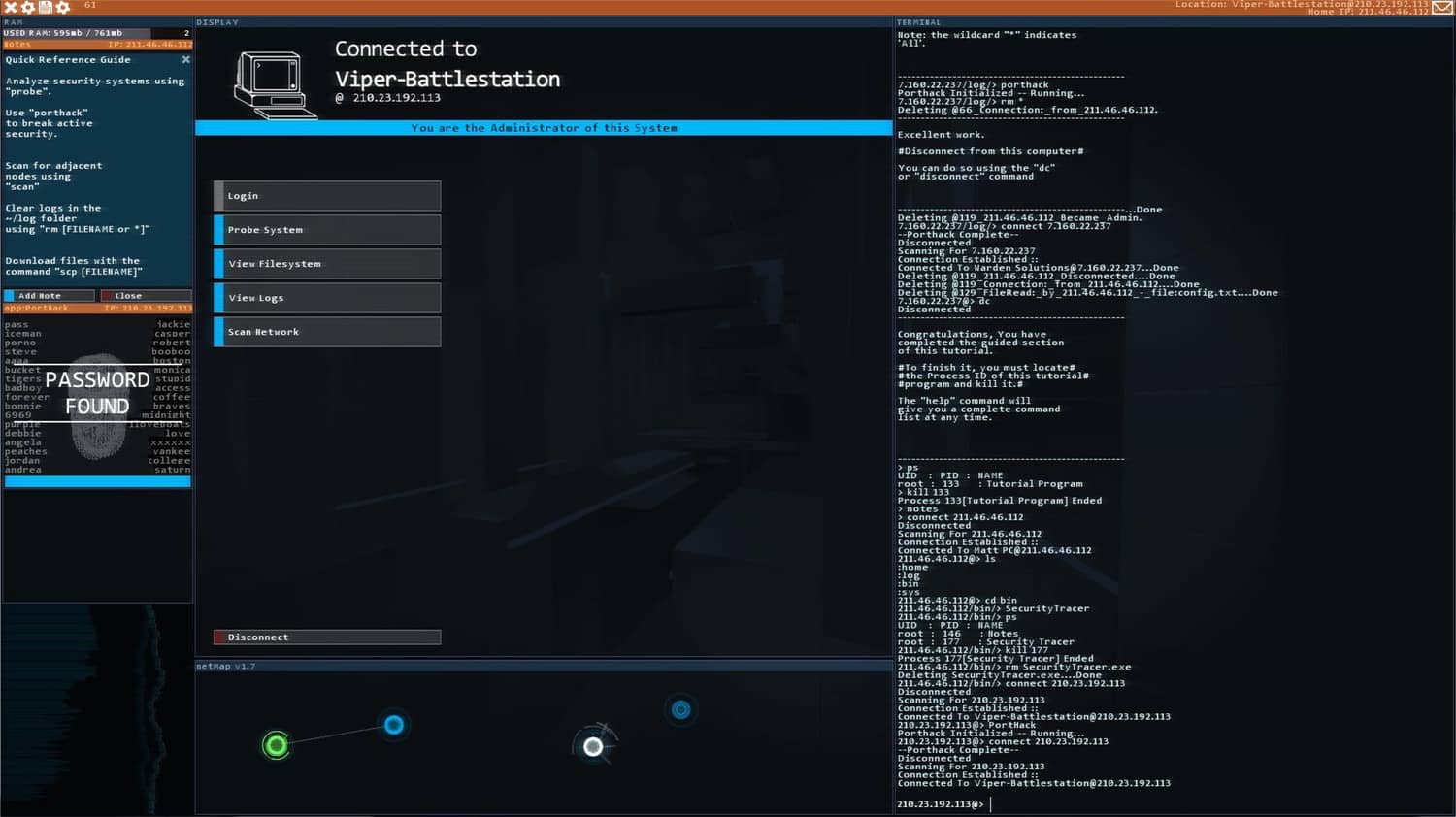Disconnect from Viper-Battlestation
This screenshot has height=817, width=1456.
point(326,637)
